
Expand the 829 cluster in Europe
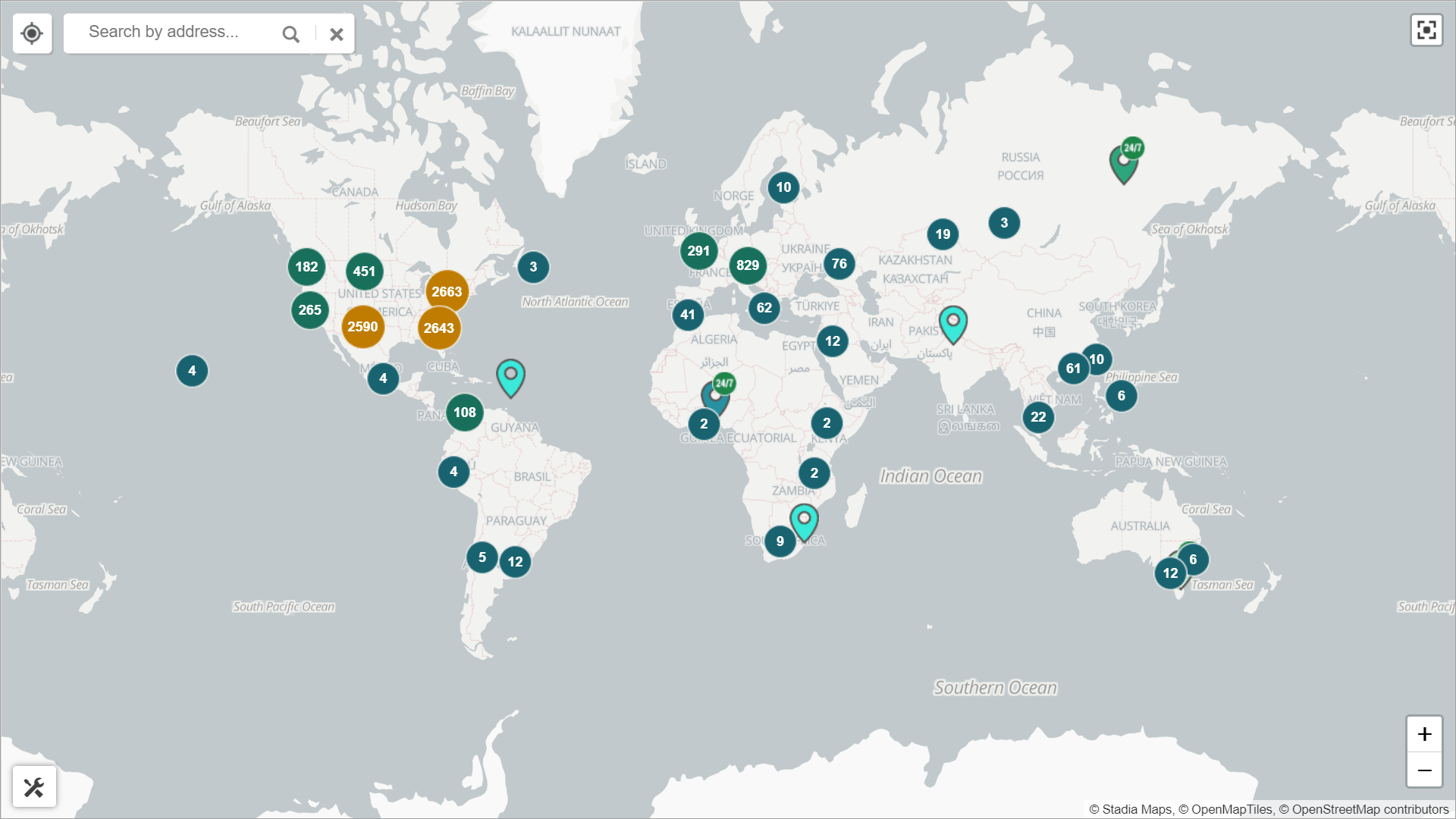click(x=747, y=265)
